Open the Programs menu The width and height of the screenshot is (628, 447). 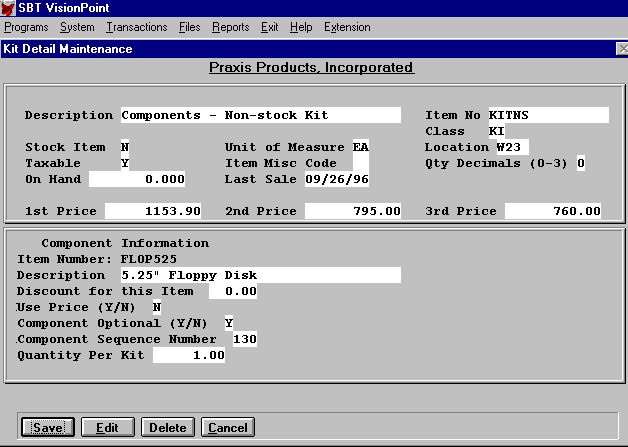tap(26, 27)
